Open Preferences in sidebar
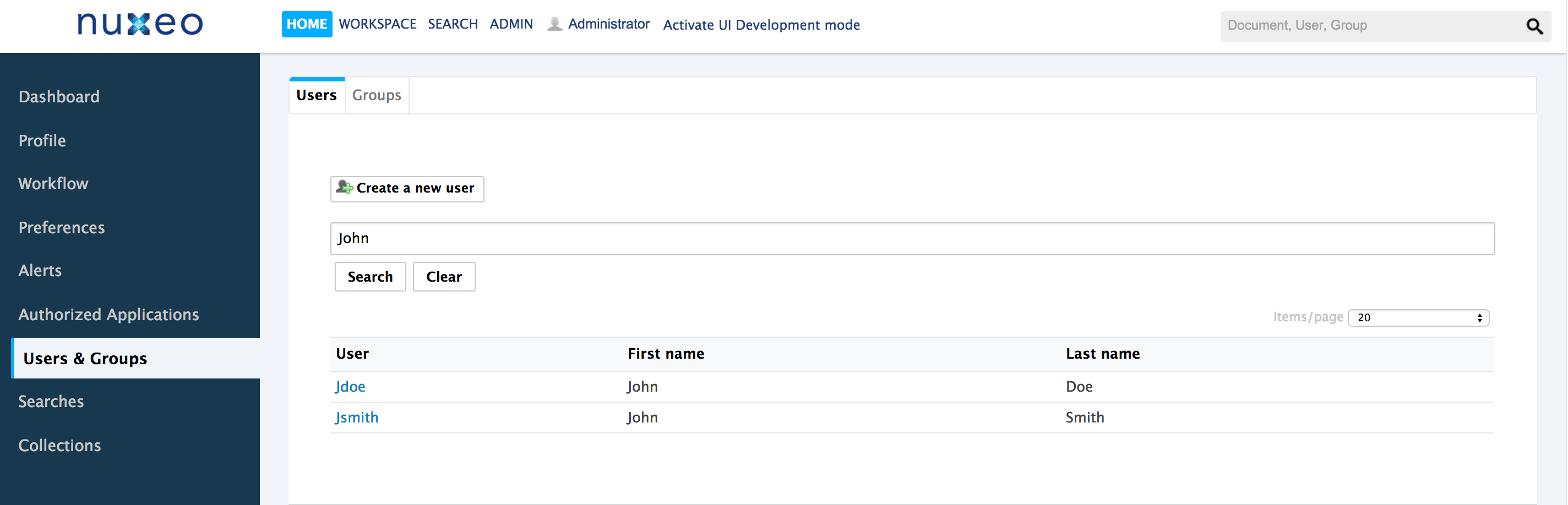Screen dimensions: 1568x505 tap(62, 228)
